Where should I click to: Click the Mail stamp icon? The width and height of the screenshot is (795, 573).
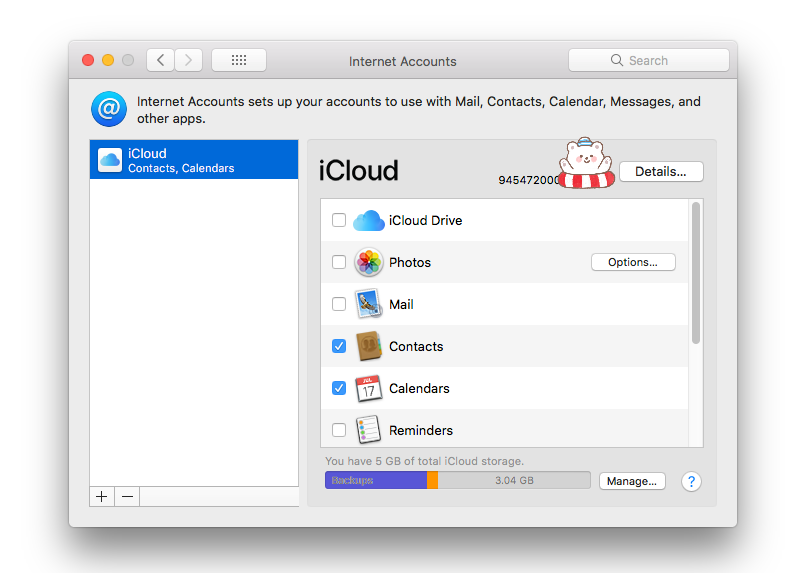[369, 304]
